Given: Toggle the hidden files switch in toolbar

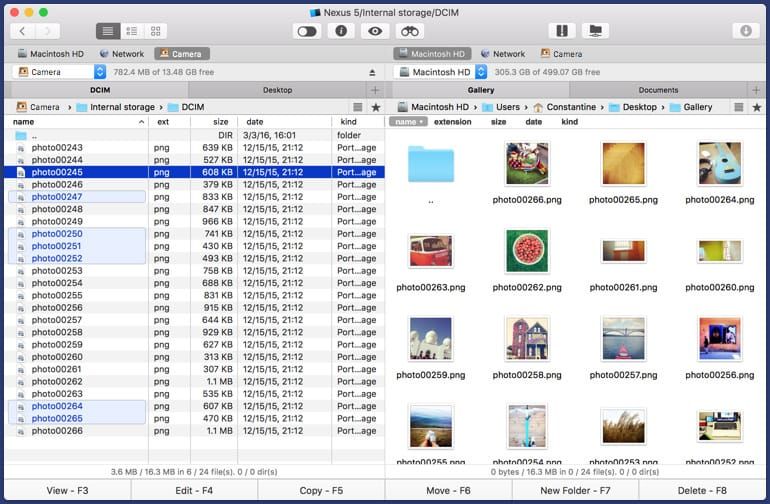Looking at the screenshot, I should [x=306, y=31].
